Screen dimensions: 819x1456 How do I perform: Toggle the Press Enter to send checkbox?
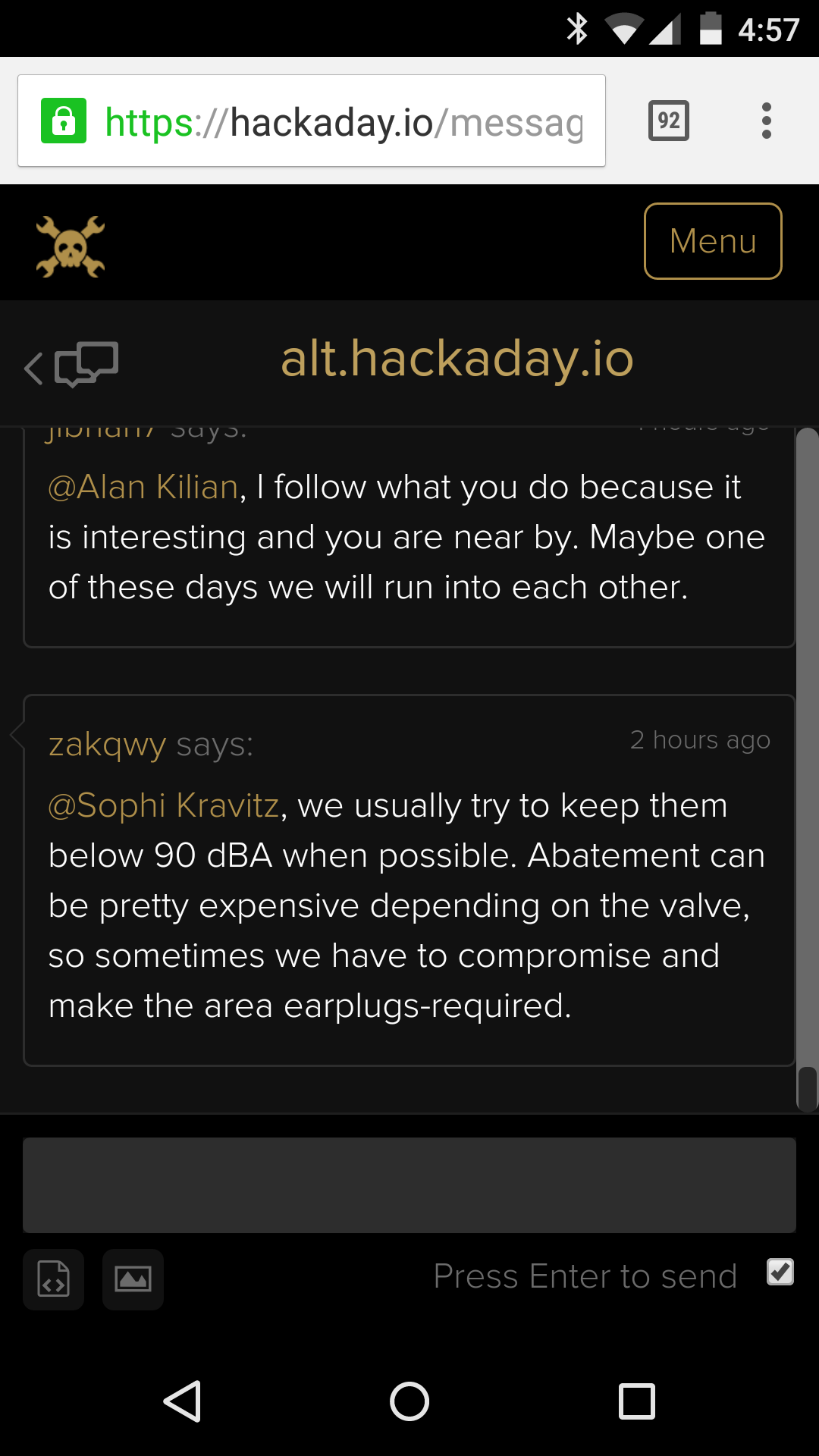(x=780, y=1273)
